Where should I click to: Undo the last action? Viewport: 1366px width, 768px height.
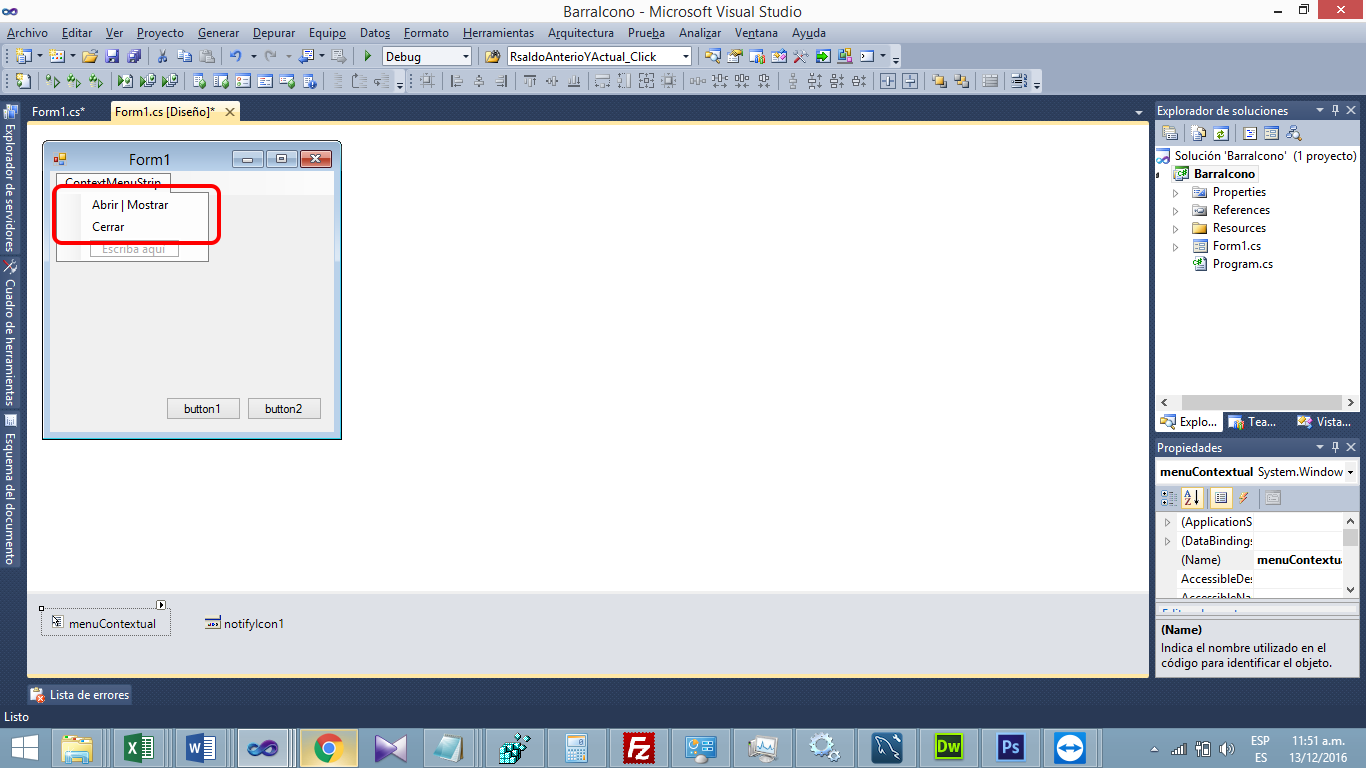pos(236,57)
